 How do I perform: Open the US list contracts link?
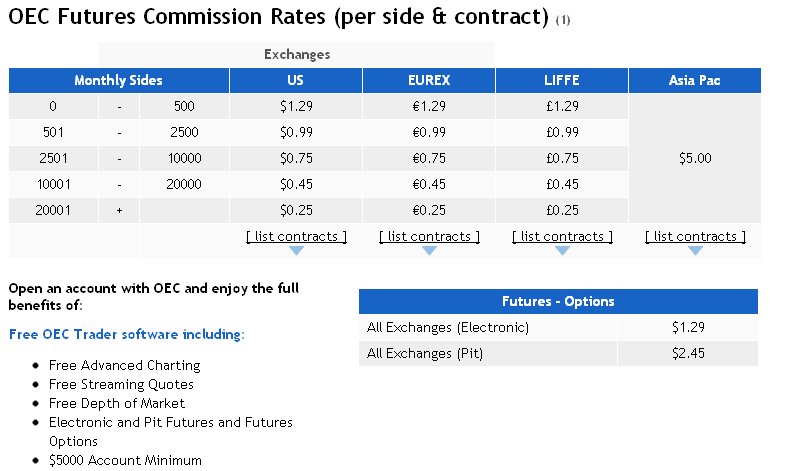point(296,236)
